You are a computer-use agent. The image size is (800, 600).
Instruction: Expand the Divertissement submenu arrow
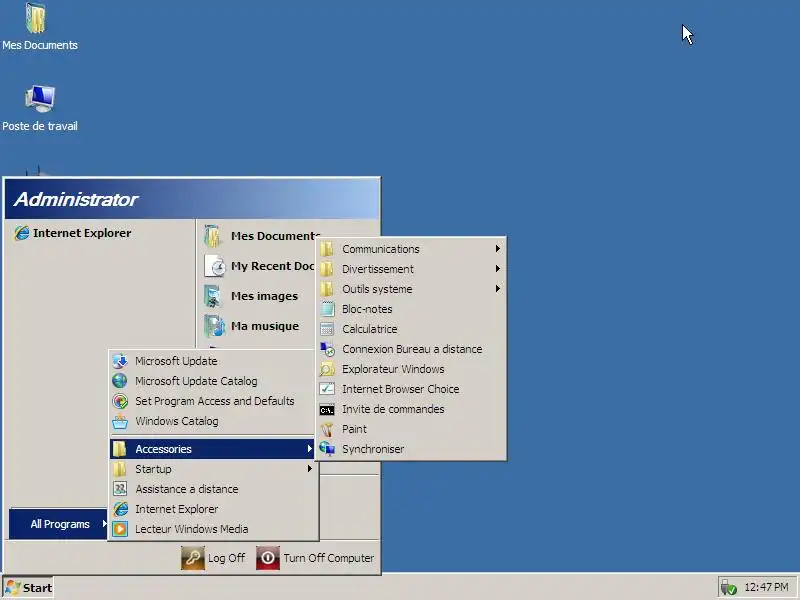[497, 269]
